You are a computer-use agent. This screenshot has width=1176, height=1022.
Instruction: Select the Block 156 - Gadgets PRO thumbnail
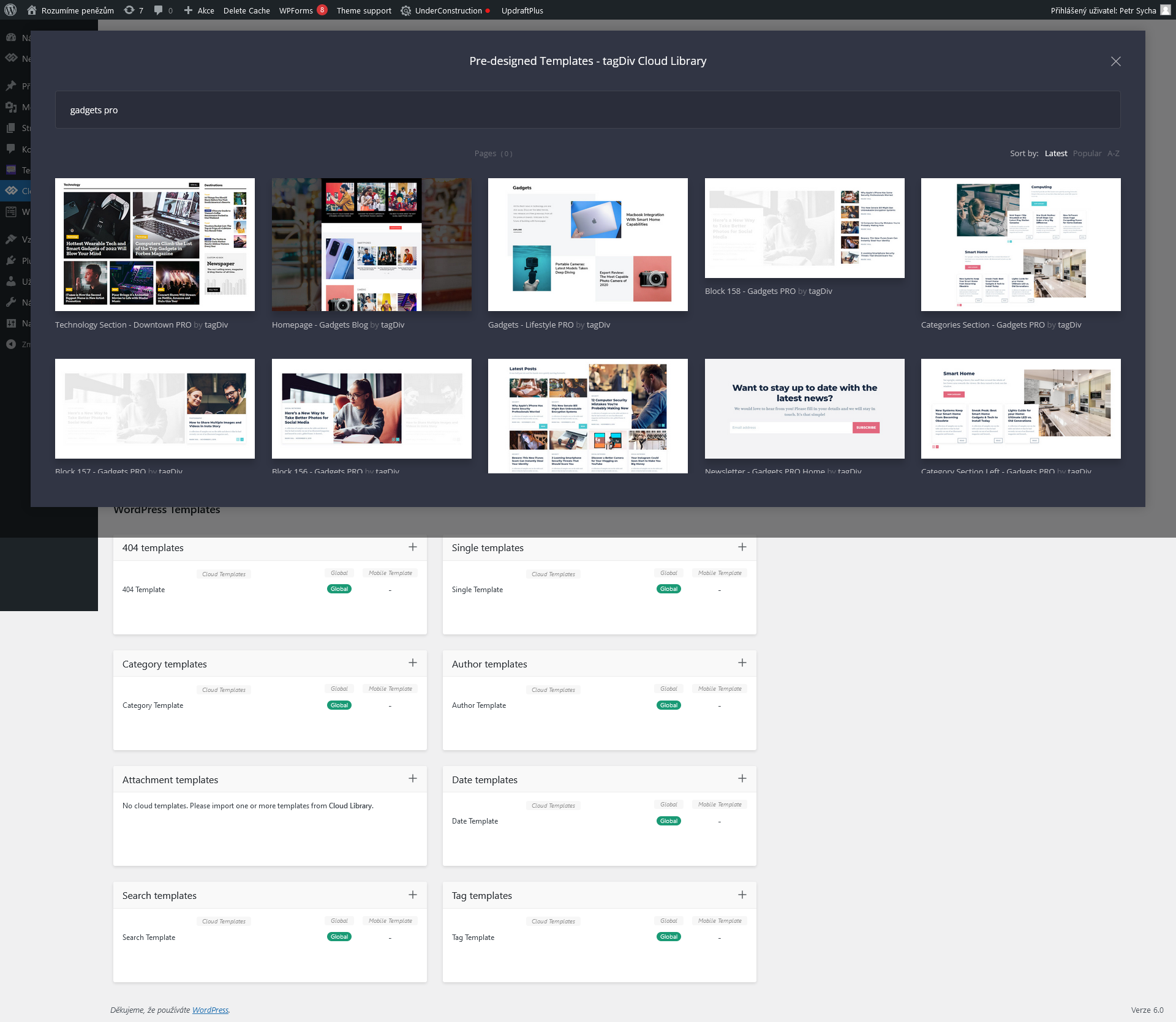(372, 408)
